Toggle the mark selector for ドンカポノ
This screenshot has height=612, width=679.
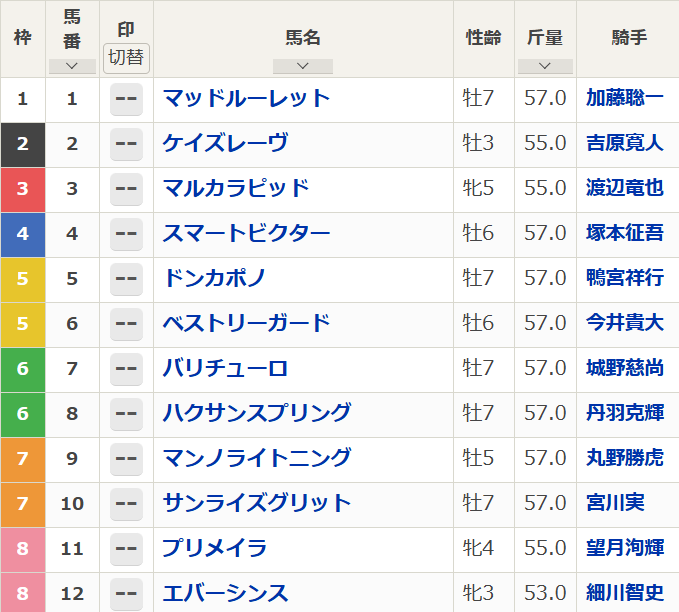click(x=126, y=279)
